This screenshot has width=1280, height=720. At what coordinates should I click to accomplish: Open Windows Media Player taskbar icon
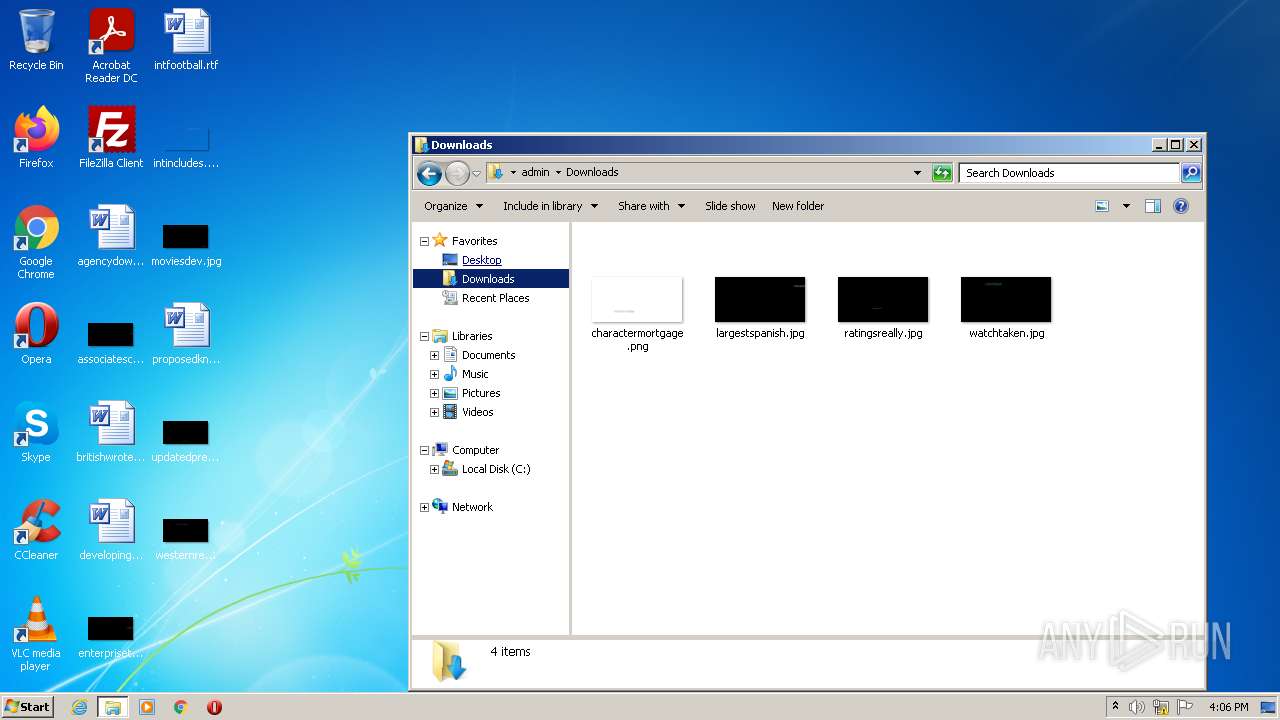coord(147,707)
